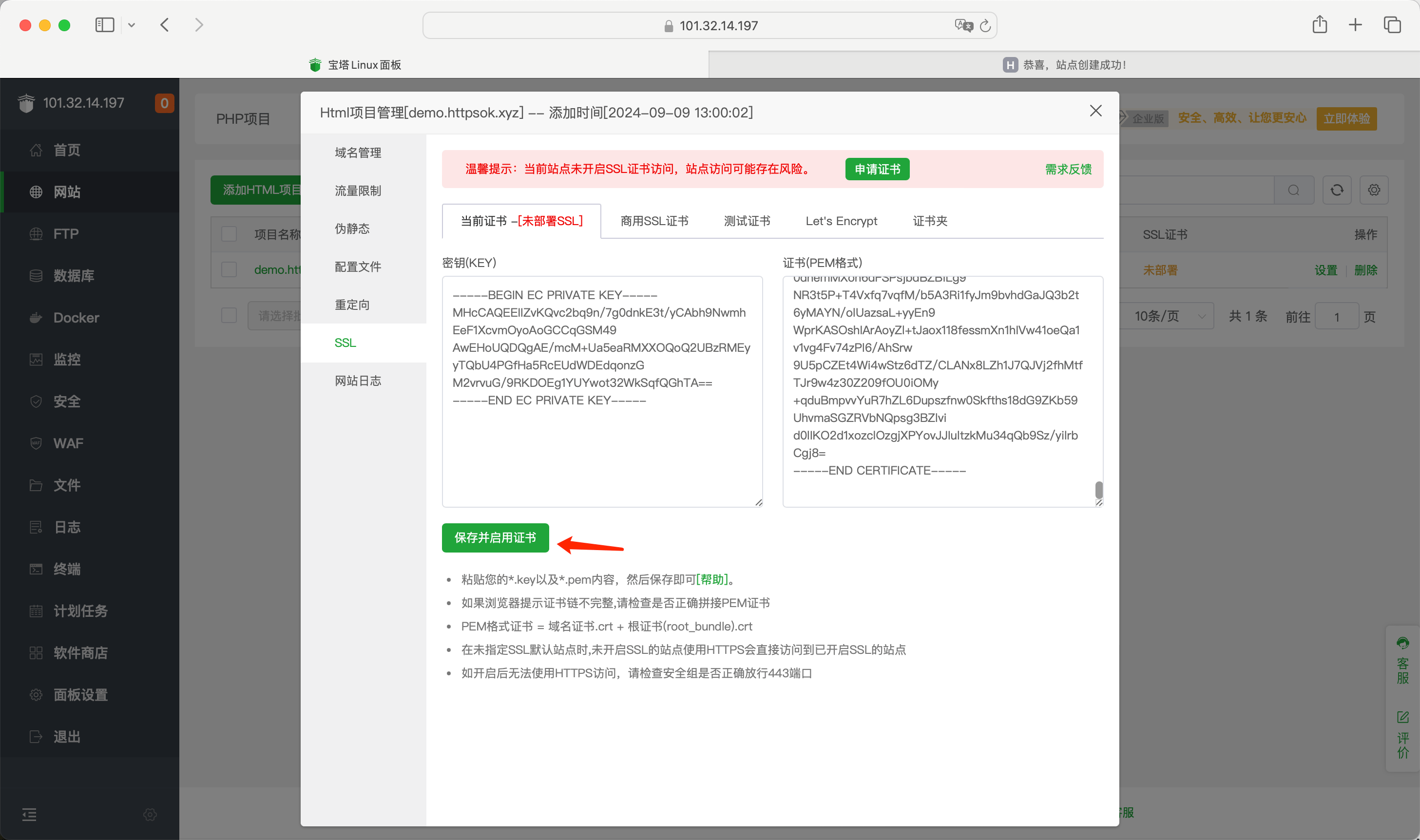Check the demo.httpsok.xyz row checkbox
The width and height of the screenshot is (1420, 840).
coord(229,269)
